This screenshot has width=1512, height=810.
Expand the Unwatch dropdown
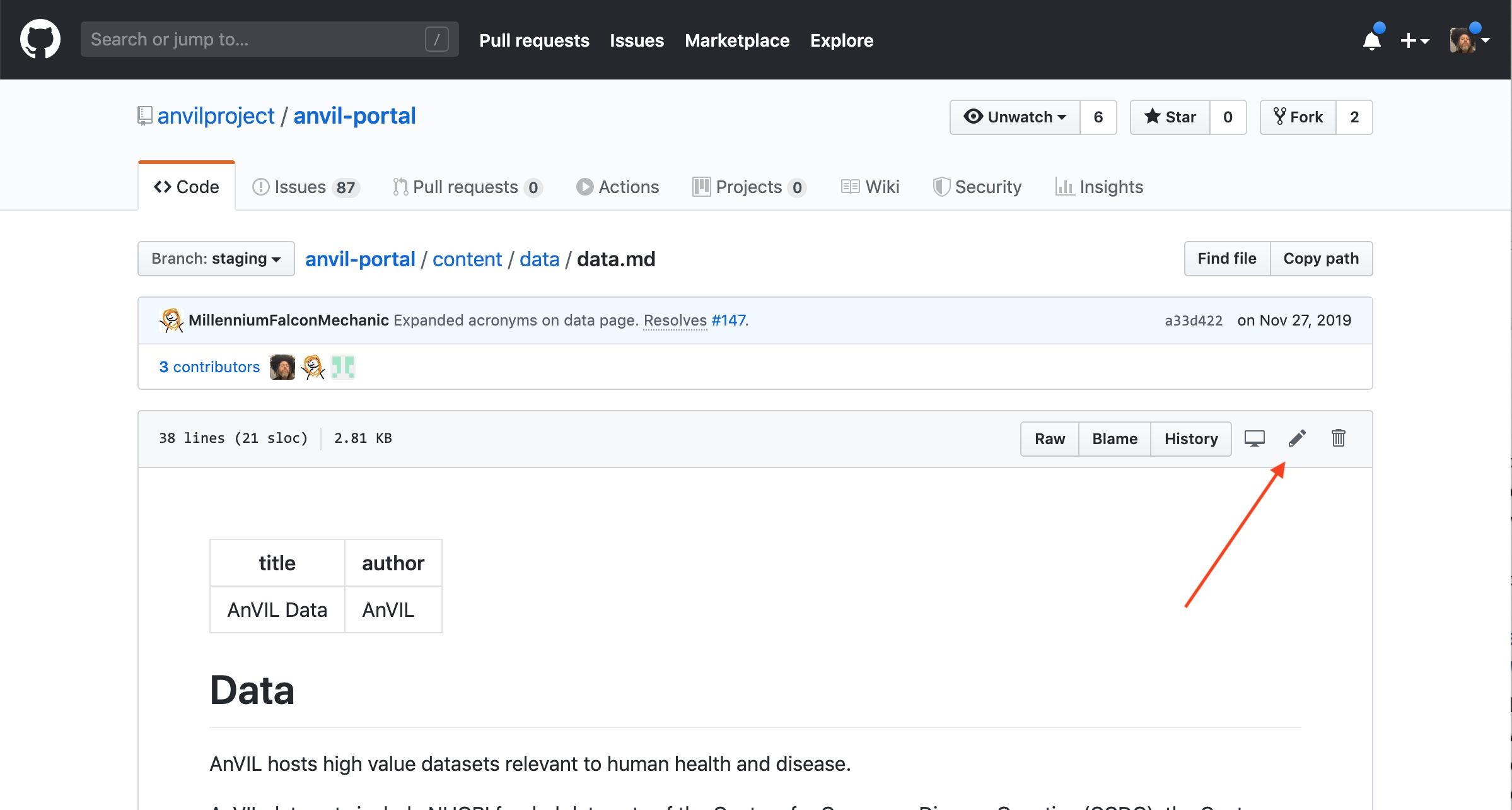pyautogui.click(x=1015, y=117)
